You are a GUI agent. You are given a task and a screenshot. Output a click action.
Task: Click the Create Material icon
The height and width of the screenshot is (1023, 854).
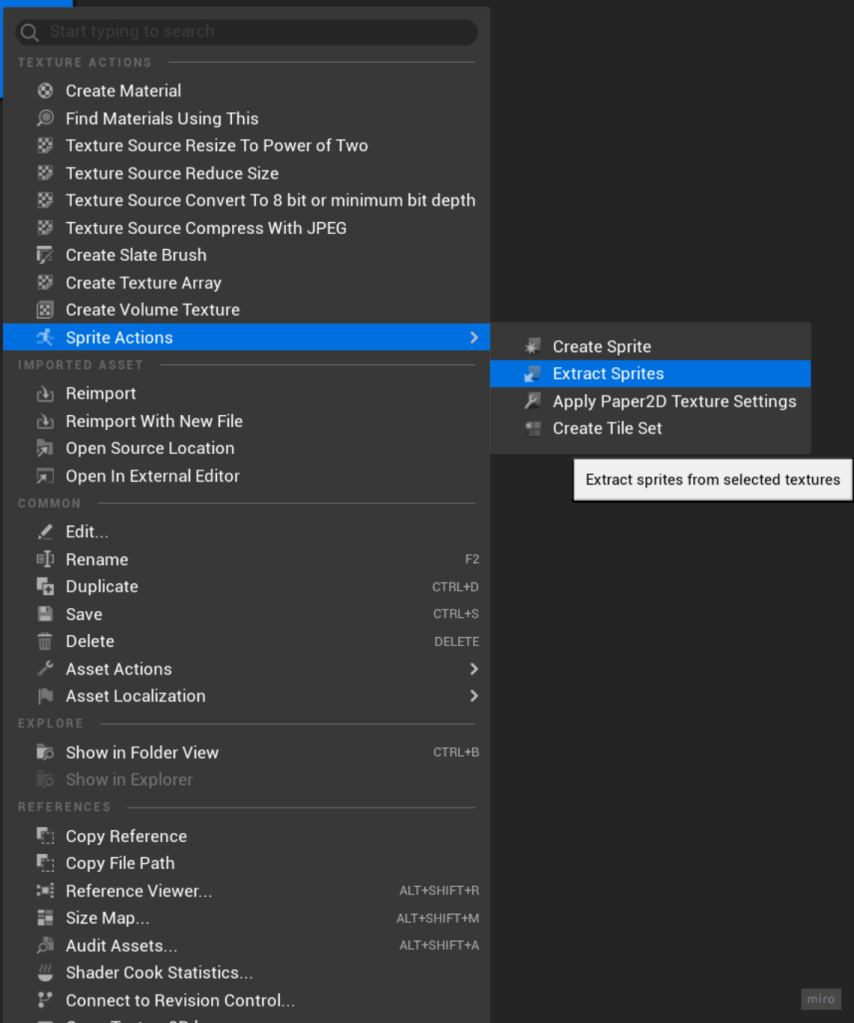(45, 91)
